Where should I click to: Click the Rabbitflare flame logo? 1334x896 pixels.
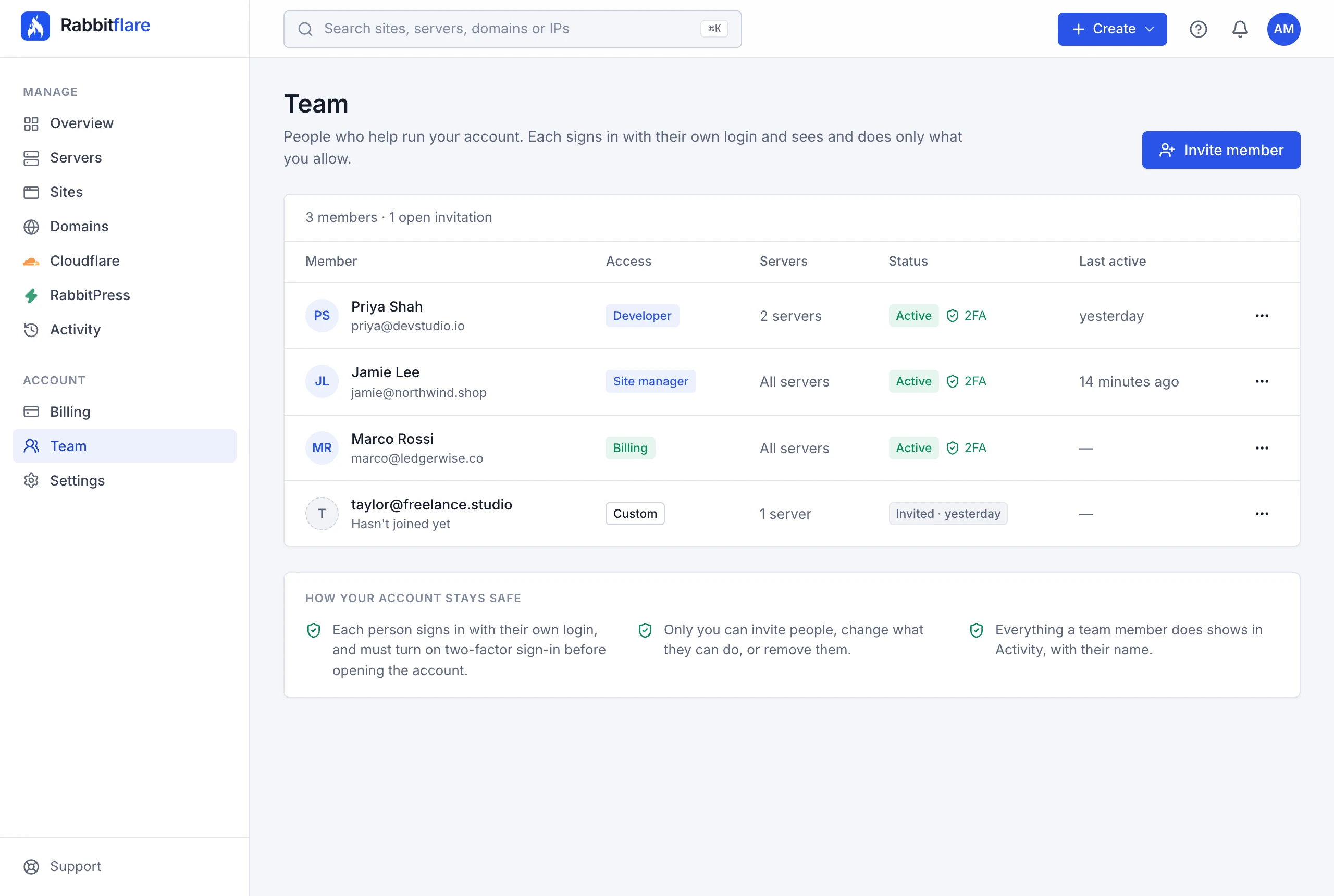pyautogui.click(x=35, y=26)
